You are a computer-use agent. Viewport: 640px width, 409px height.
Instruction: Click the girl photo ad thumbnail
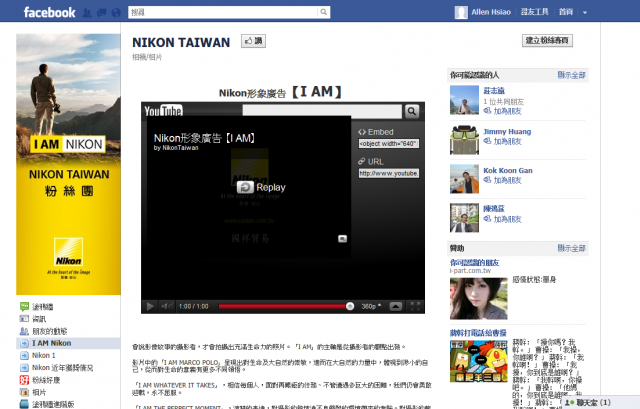[x=479, y=298]
